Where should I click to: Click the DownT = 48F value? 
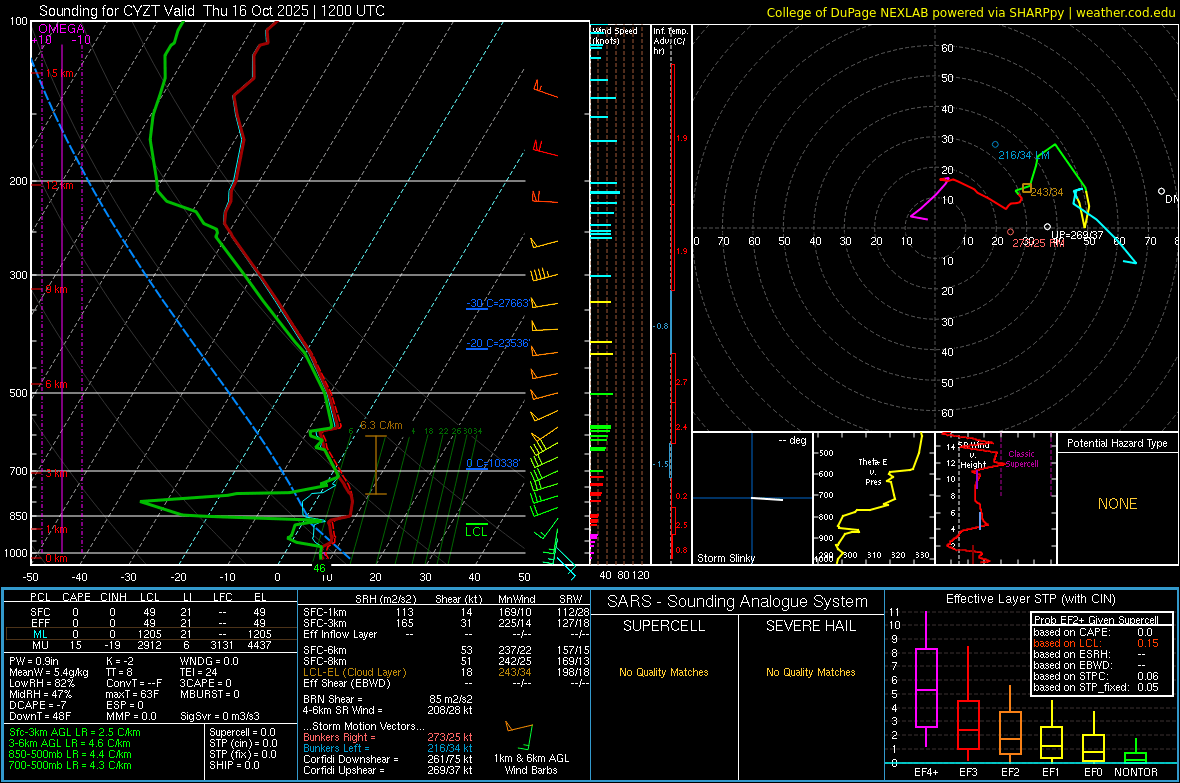(x=40, y=717)
